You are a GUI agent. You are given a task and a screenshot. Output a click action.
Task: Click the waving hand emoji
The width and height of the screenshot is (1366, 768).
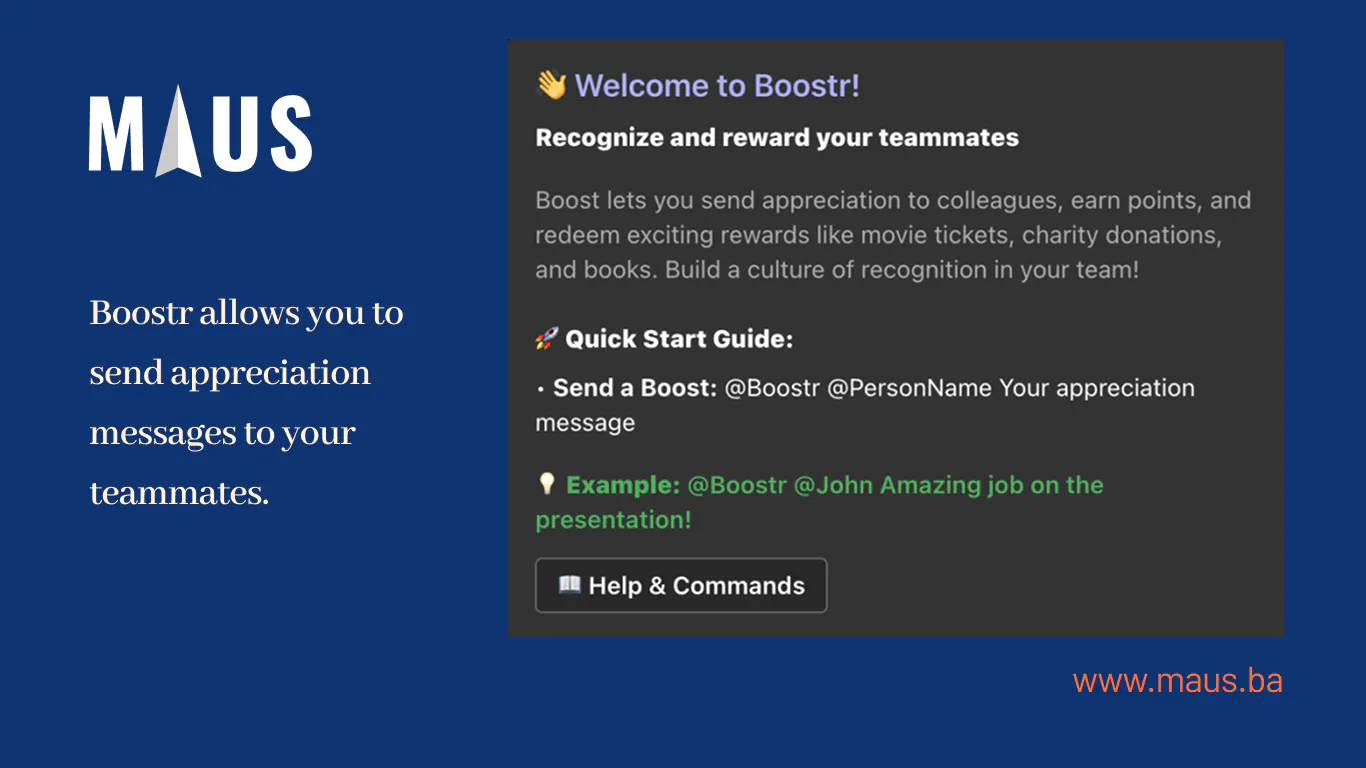(551, 85)
